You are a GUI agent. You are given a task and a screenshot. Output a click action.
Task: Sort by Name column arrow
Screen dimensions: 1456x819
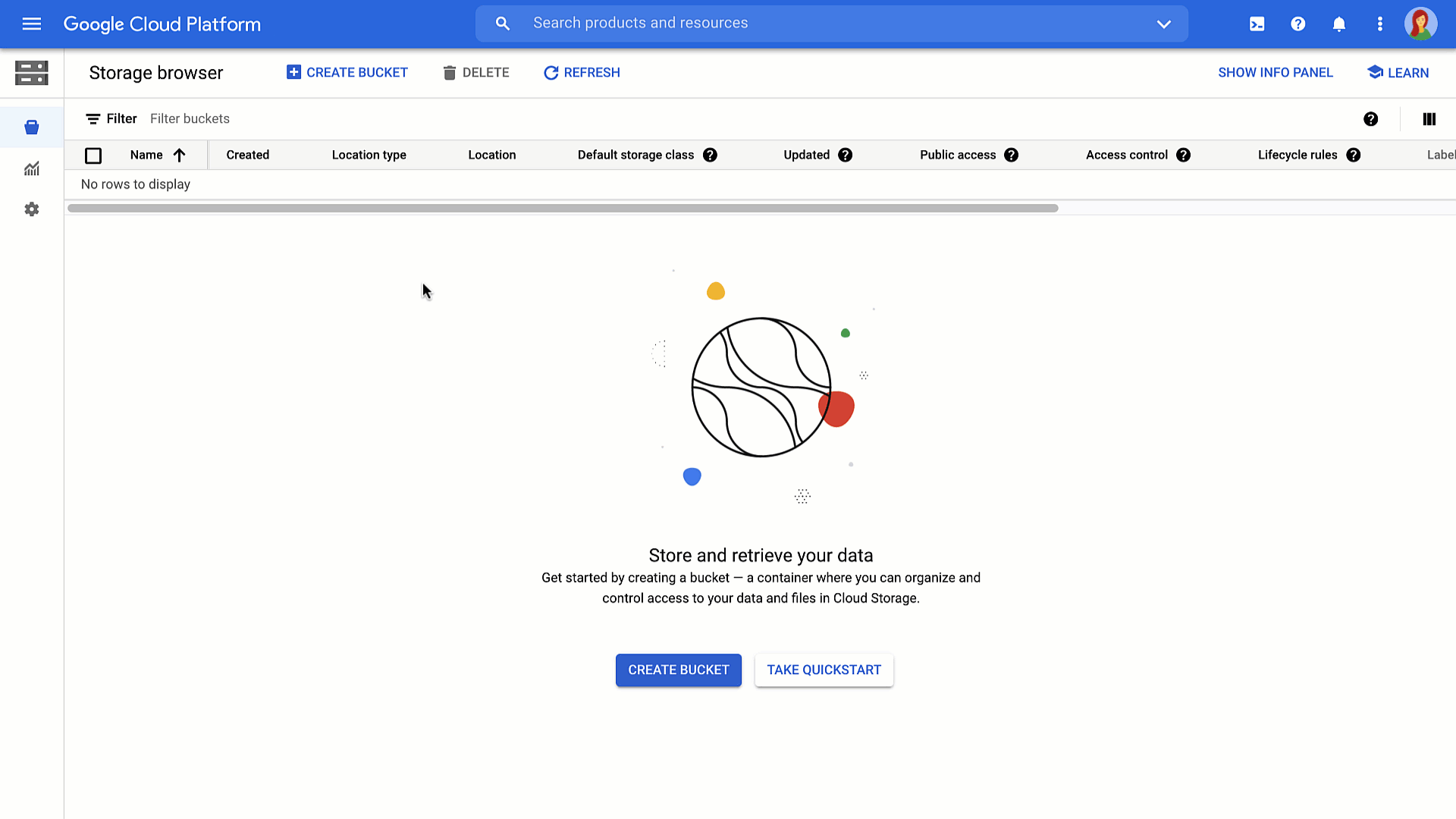[179, 155]
